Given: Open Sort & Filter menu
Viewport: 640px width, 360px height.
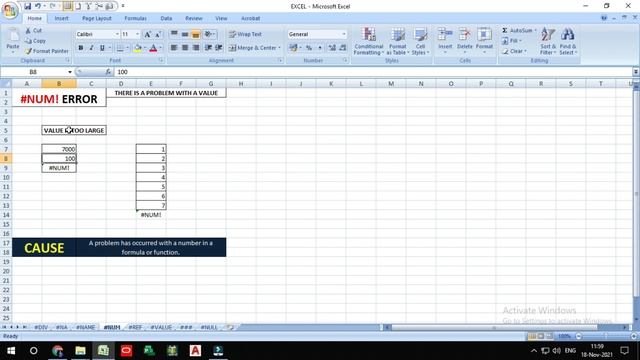Looking at the screenshot, I should click(x=548, y=41).
